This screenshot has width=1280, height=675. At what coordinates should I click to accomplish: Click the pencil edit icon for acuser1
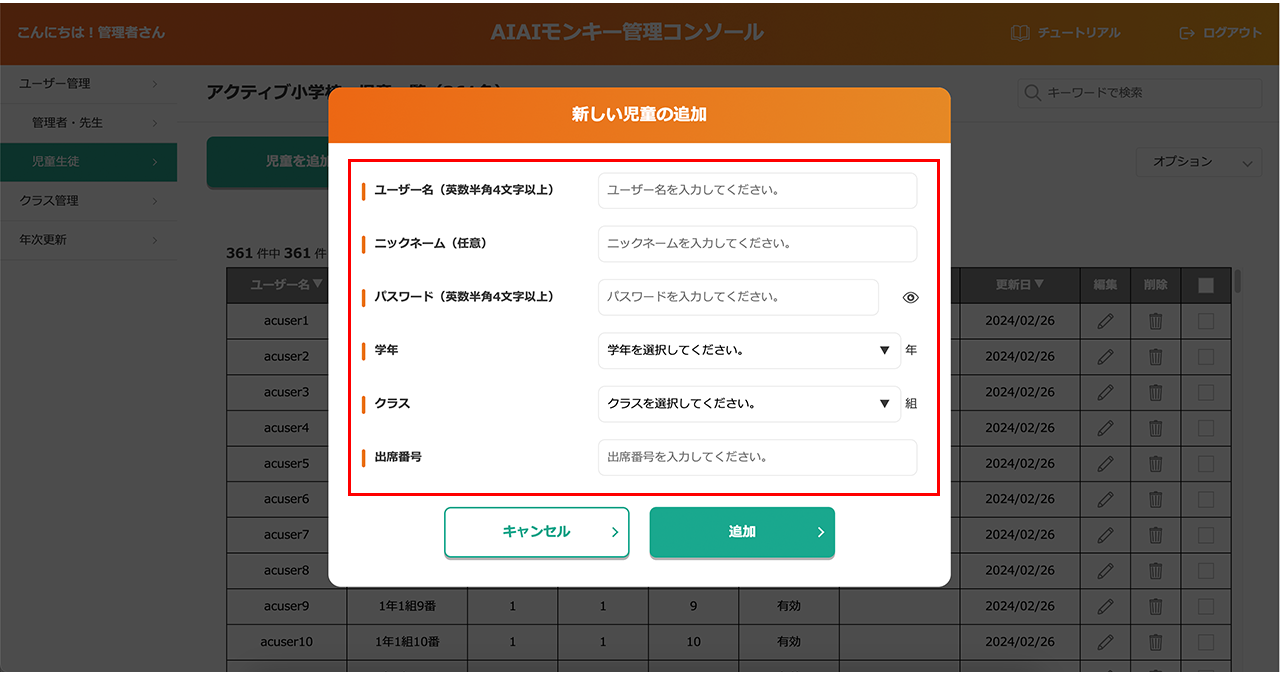[x=1105, y=321]
